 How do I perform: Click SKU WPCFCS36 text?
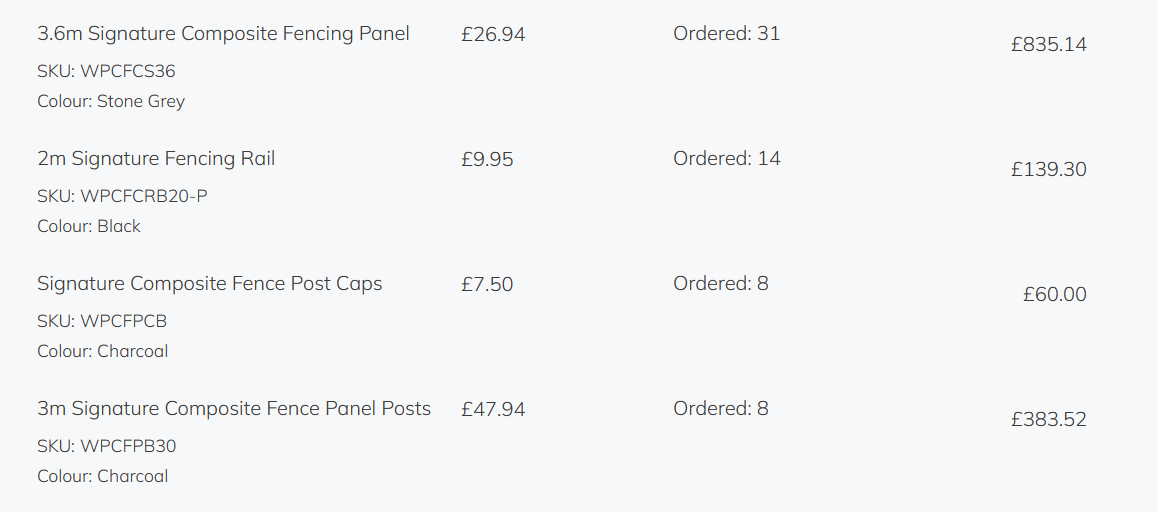click(106, 72)
